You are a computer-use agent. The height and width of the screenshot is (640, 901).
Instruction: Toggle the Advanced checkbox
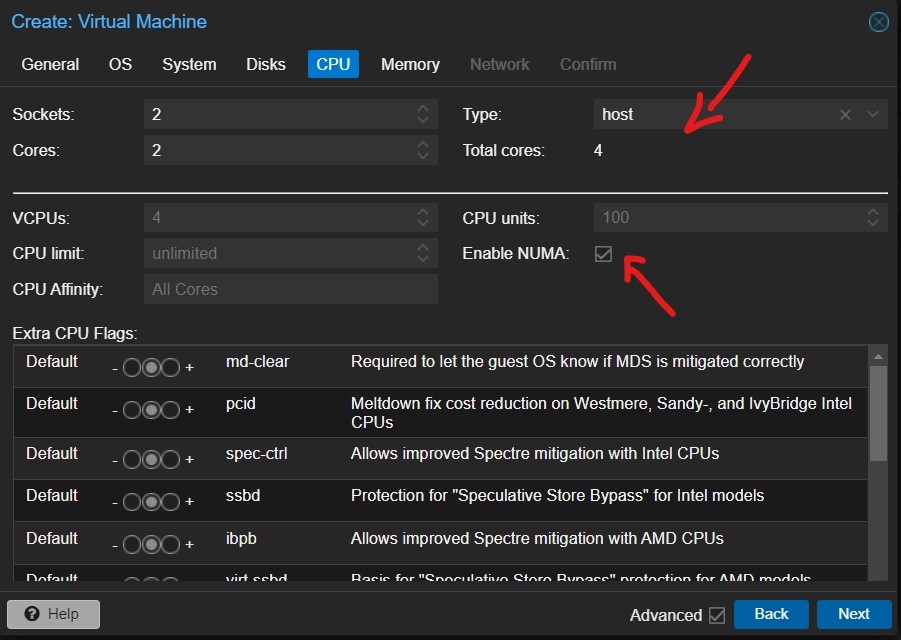[716, 615]
